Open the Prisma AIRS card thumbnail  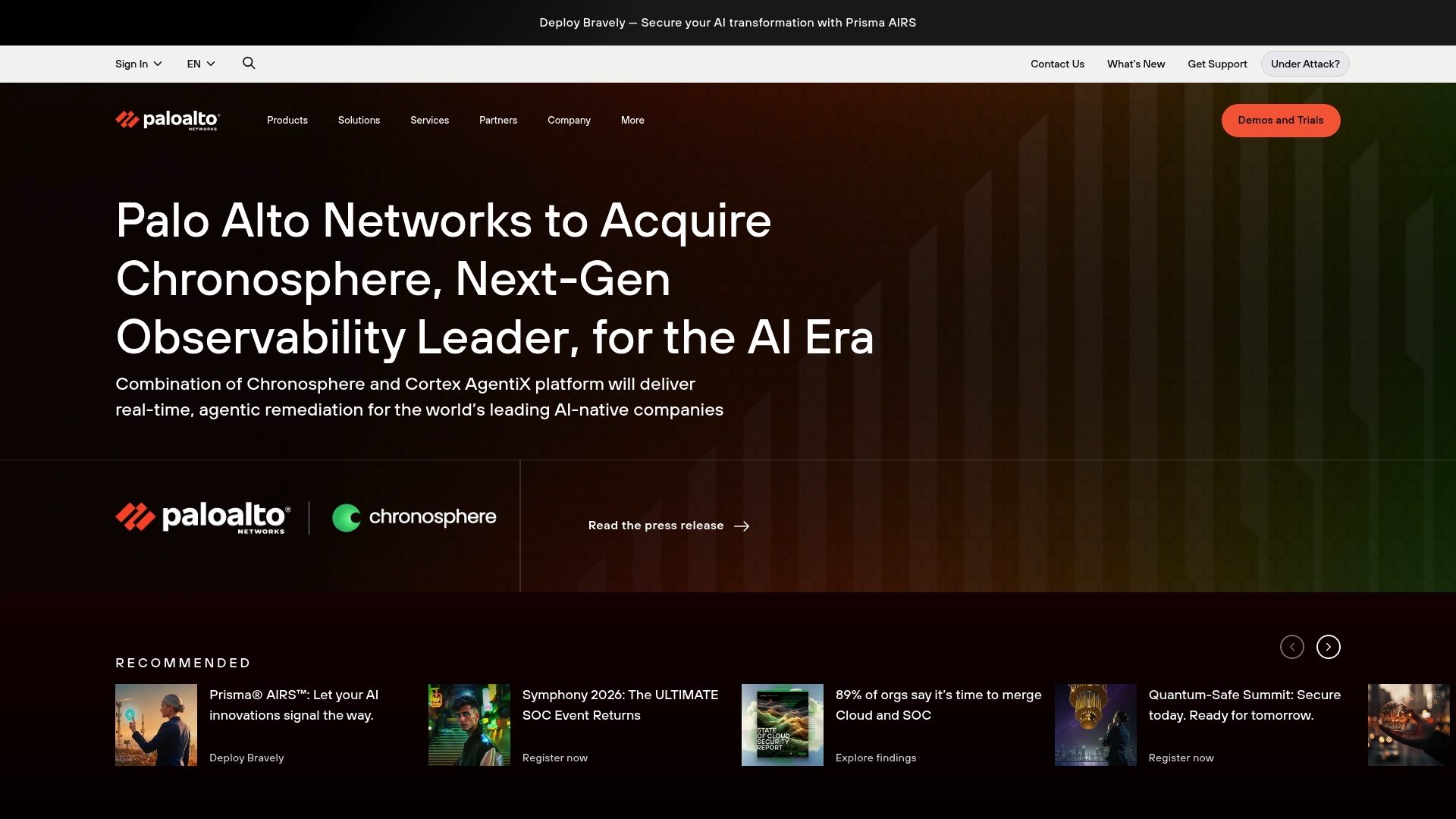coord(156,725)
